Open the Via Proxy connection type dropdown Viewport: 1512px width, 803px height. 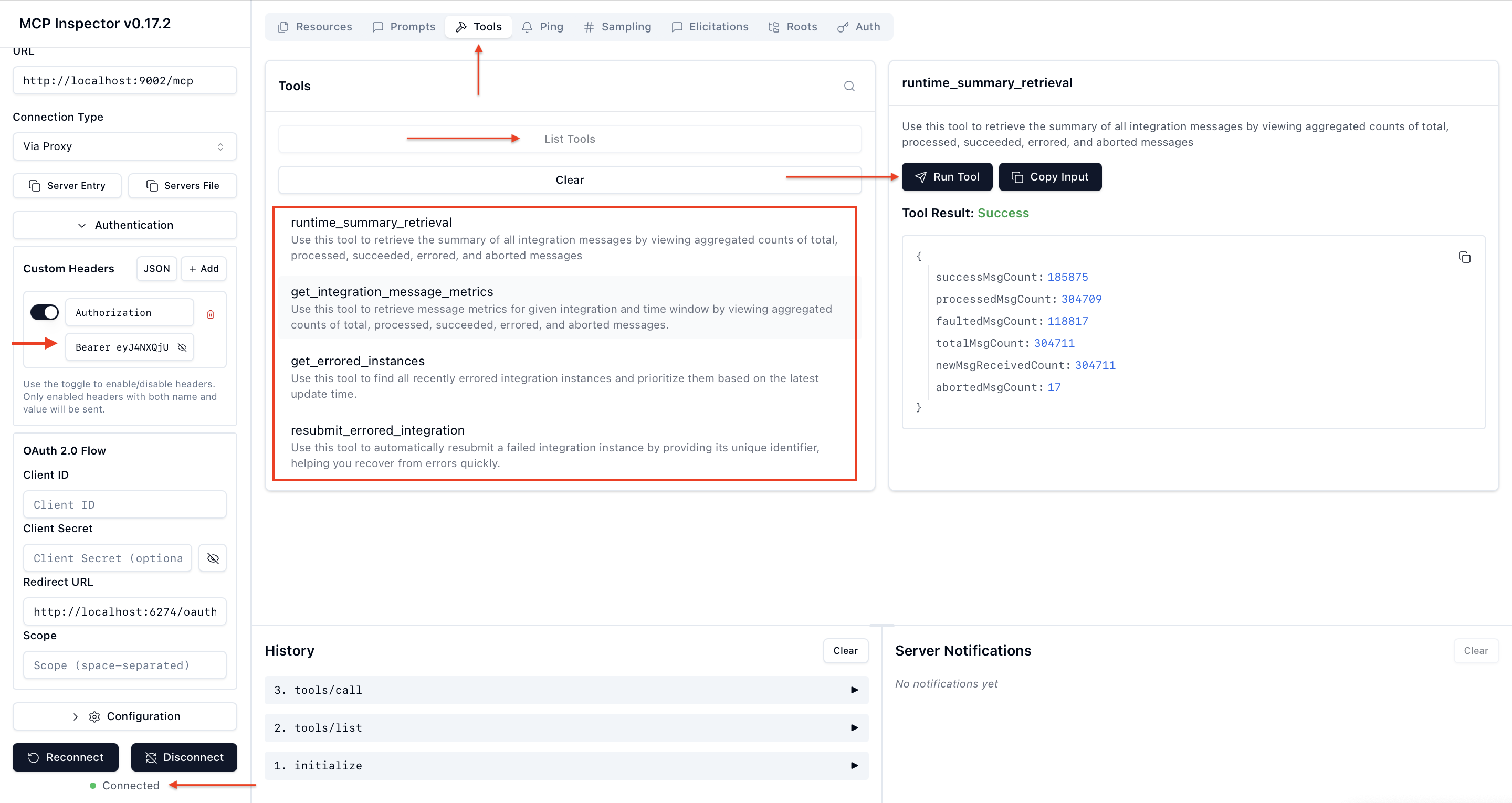(x=124, y=146)
